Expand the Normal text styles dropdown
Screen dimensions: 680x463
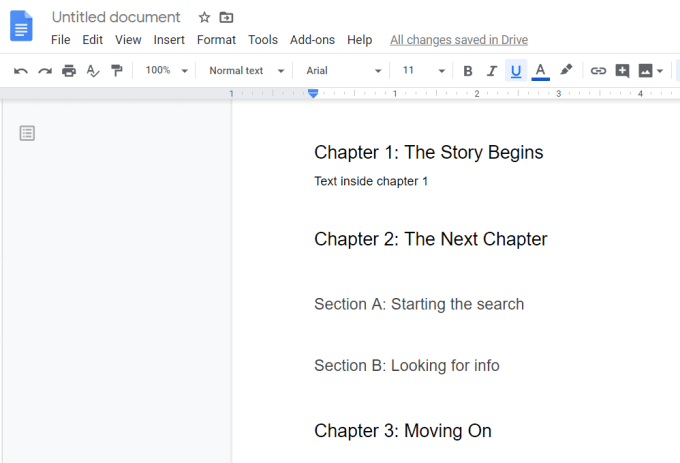click(246, 71)
